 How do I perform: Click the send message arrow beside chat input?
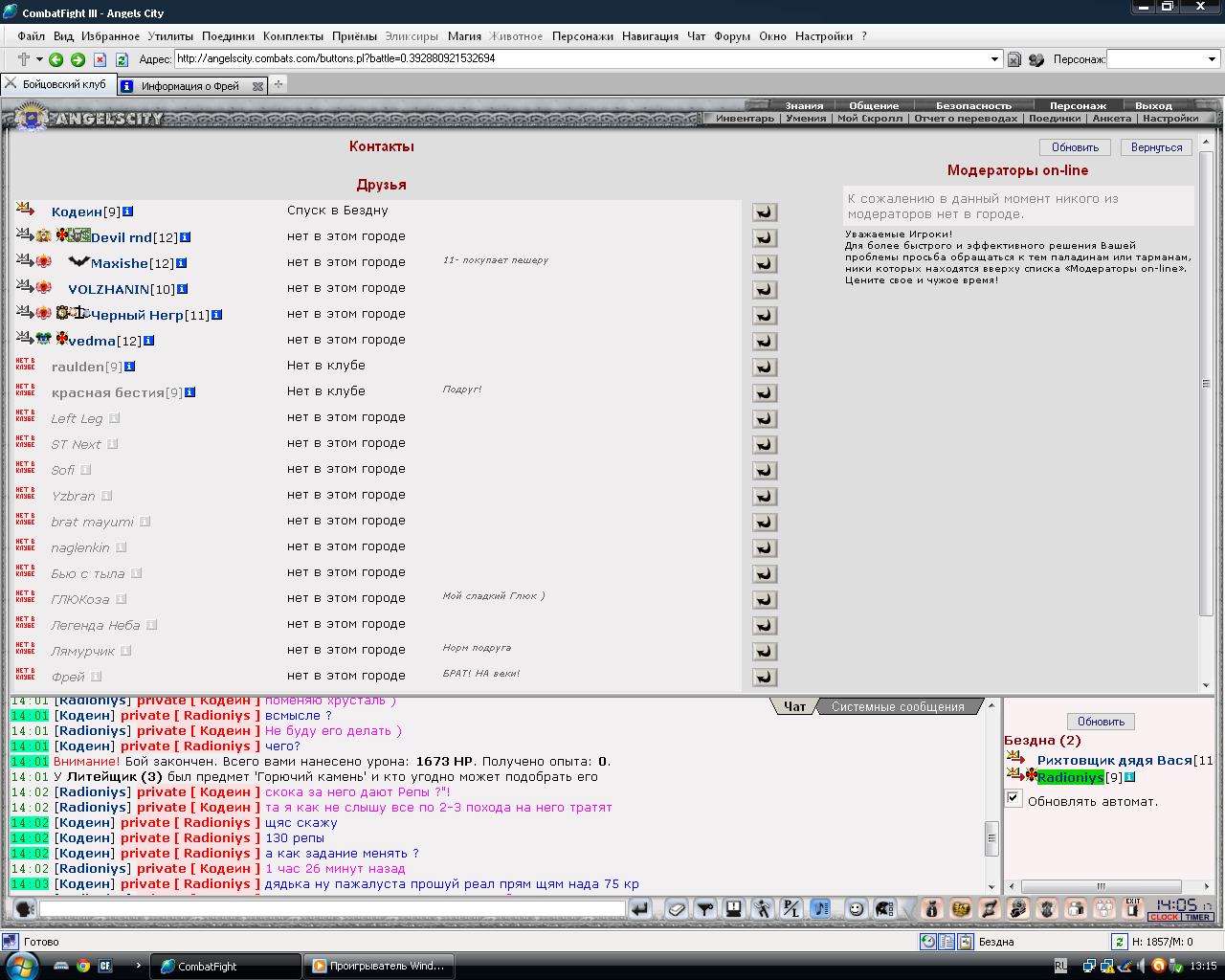click(x=640, y=908)
